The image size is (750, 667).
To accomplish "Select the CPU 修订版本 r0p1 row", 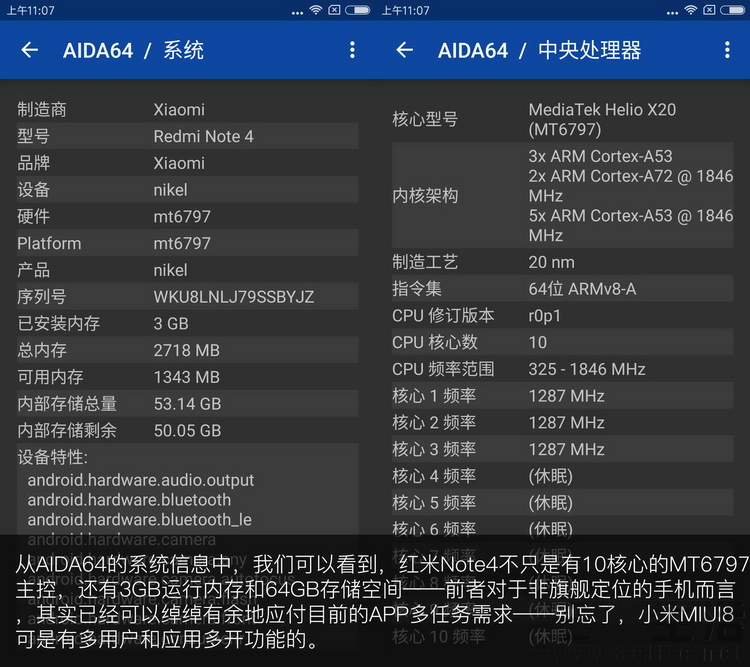I will tap(562, 316).
